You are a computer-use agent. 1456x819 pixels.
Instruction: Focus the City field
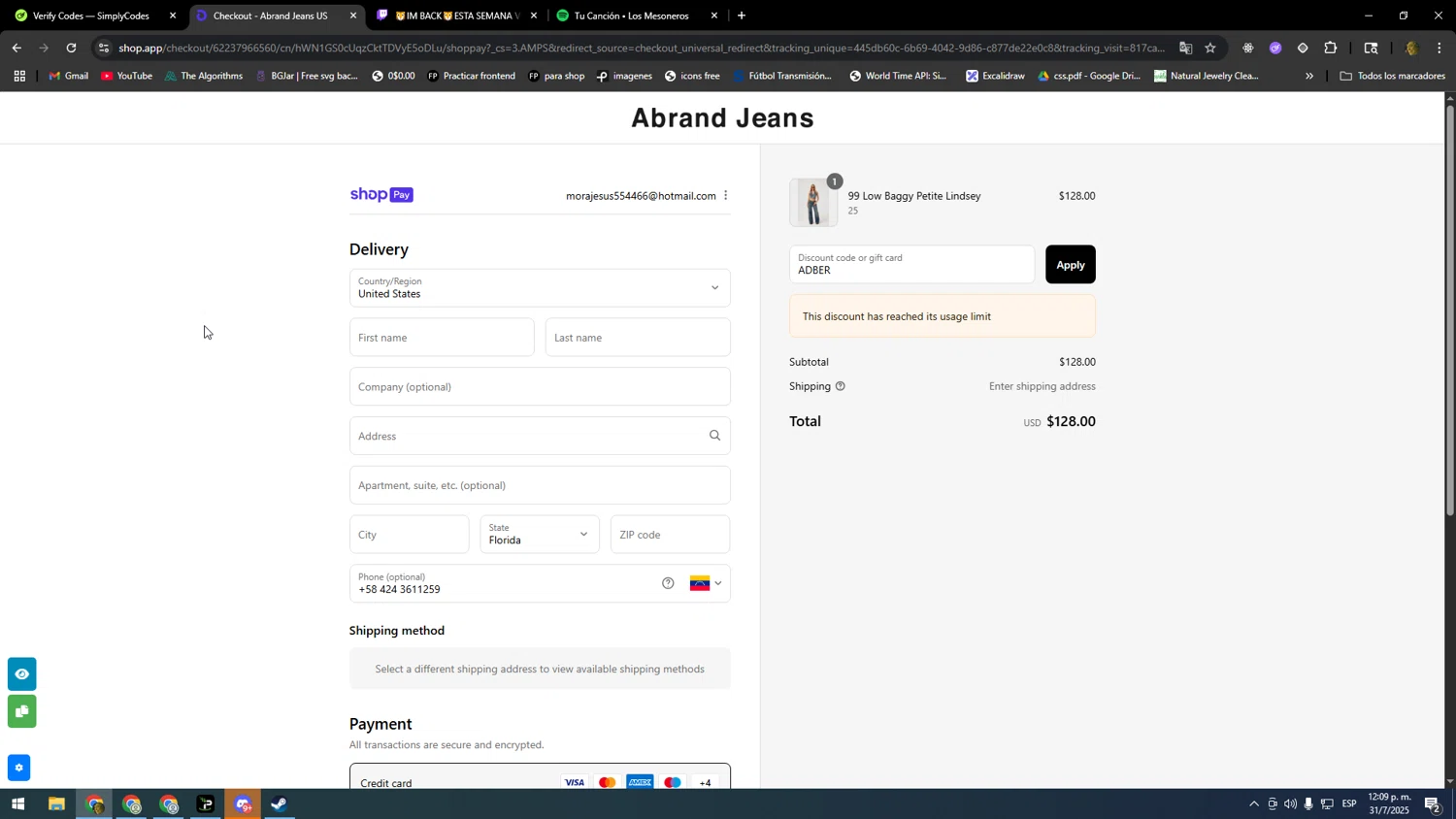409,535
